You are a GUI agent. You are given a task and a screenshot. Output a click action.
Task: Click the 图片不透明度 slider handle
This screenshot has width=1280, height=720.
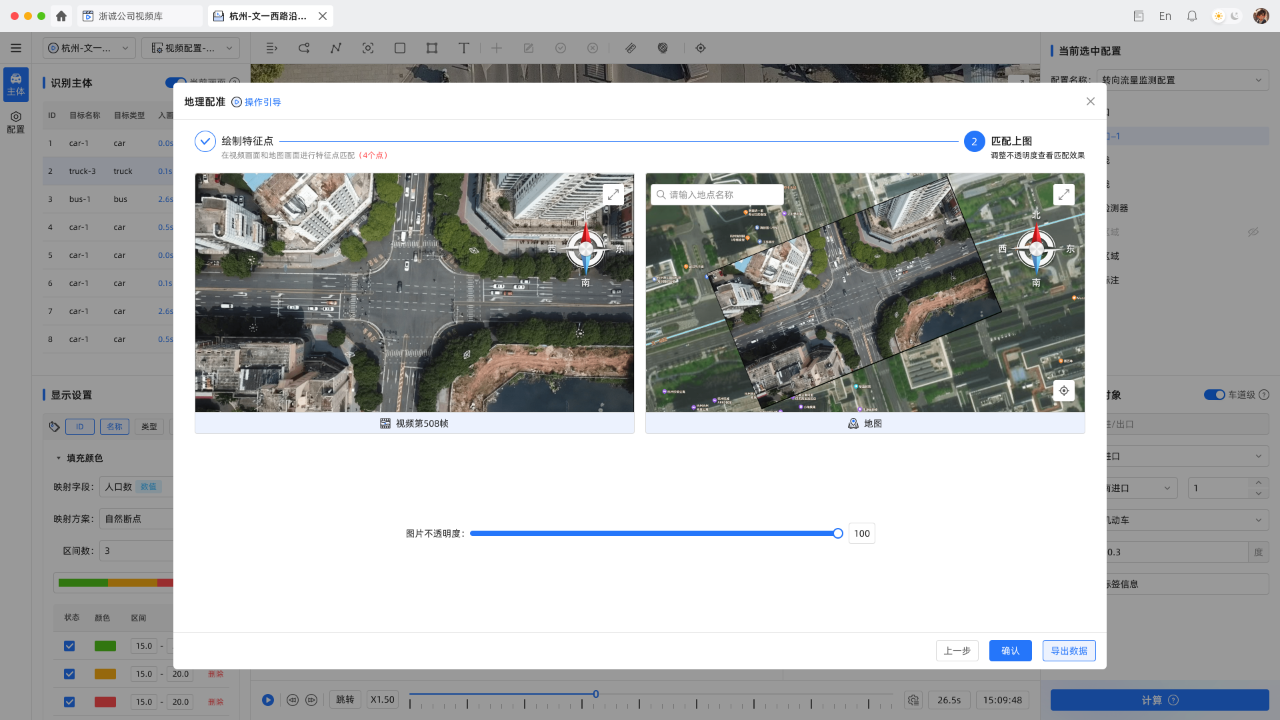click(x=838, y=534)
